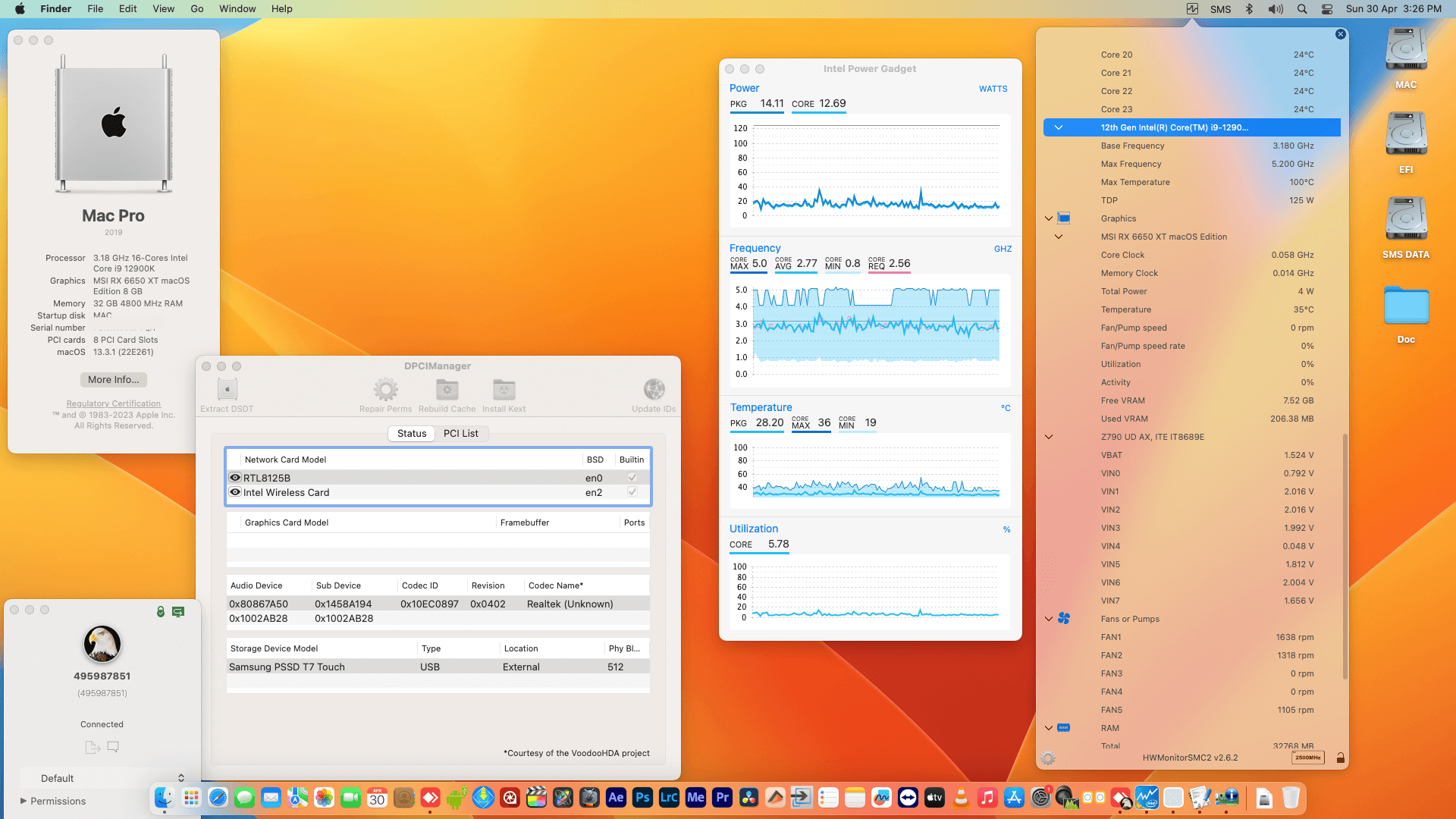Screen dimensions: 1456x819
Task: Open HWMonitorSMC2 settings gear icon
Action: 1048,758
